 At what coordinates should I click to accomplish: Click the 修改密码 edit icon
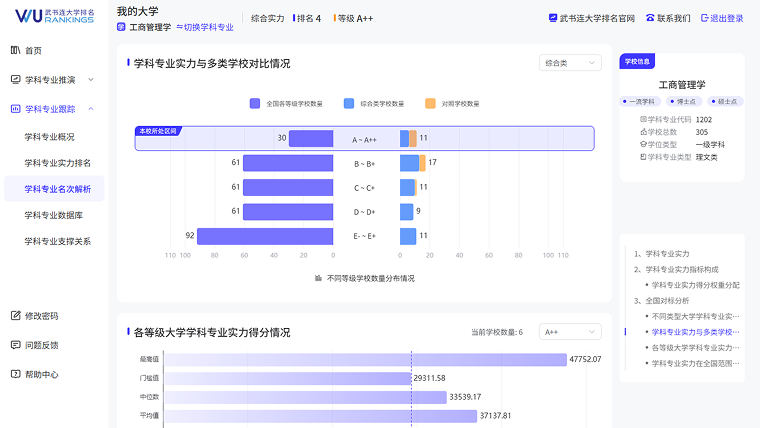[16, 316]
